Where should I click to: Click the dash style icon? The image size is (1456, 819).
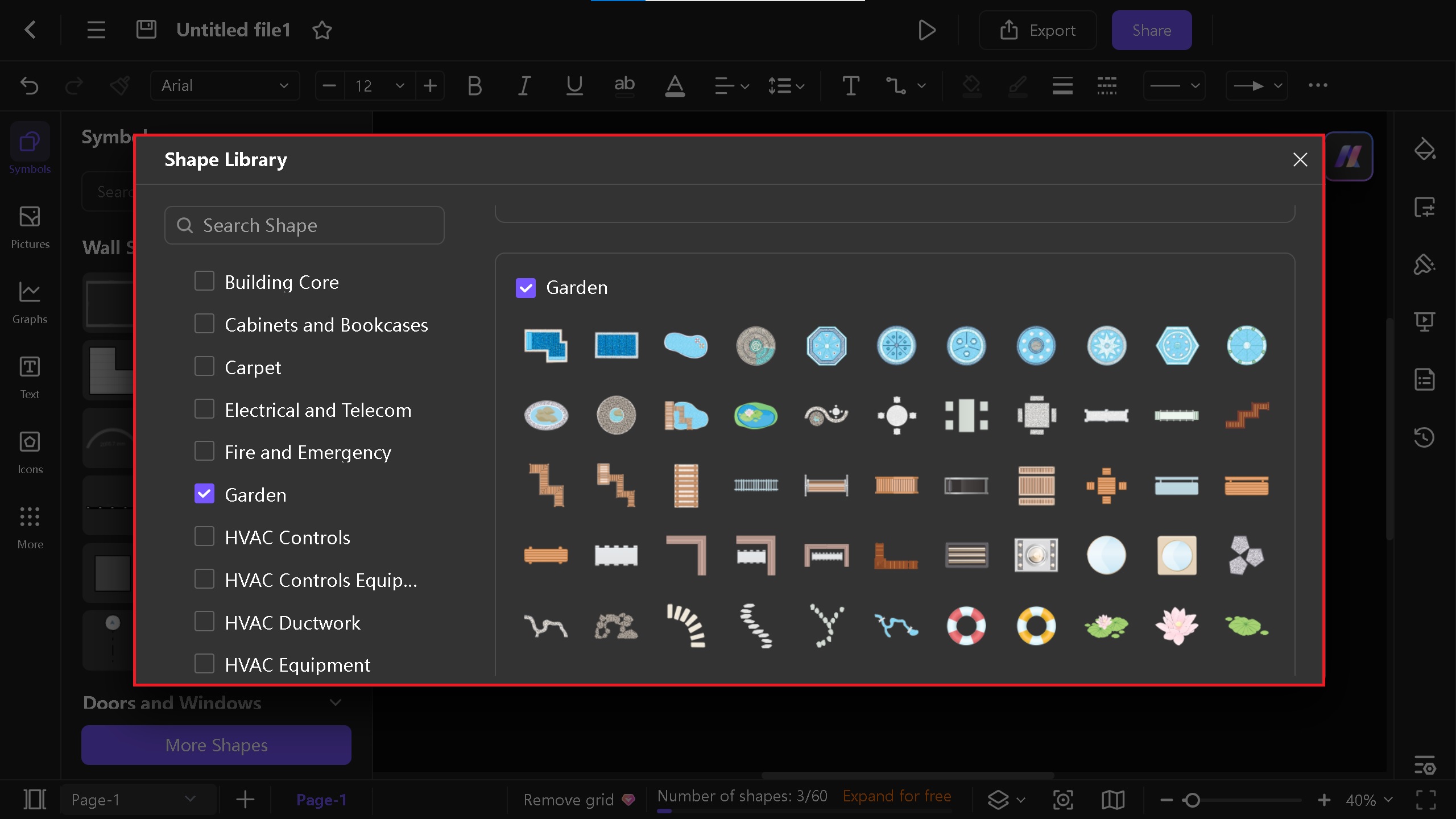click(x=1107, y=86)
